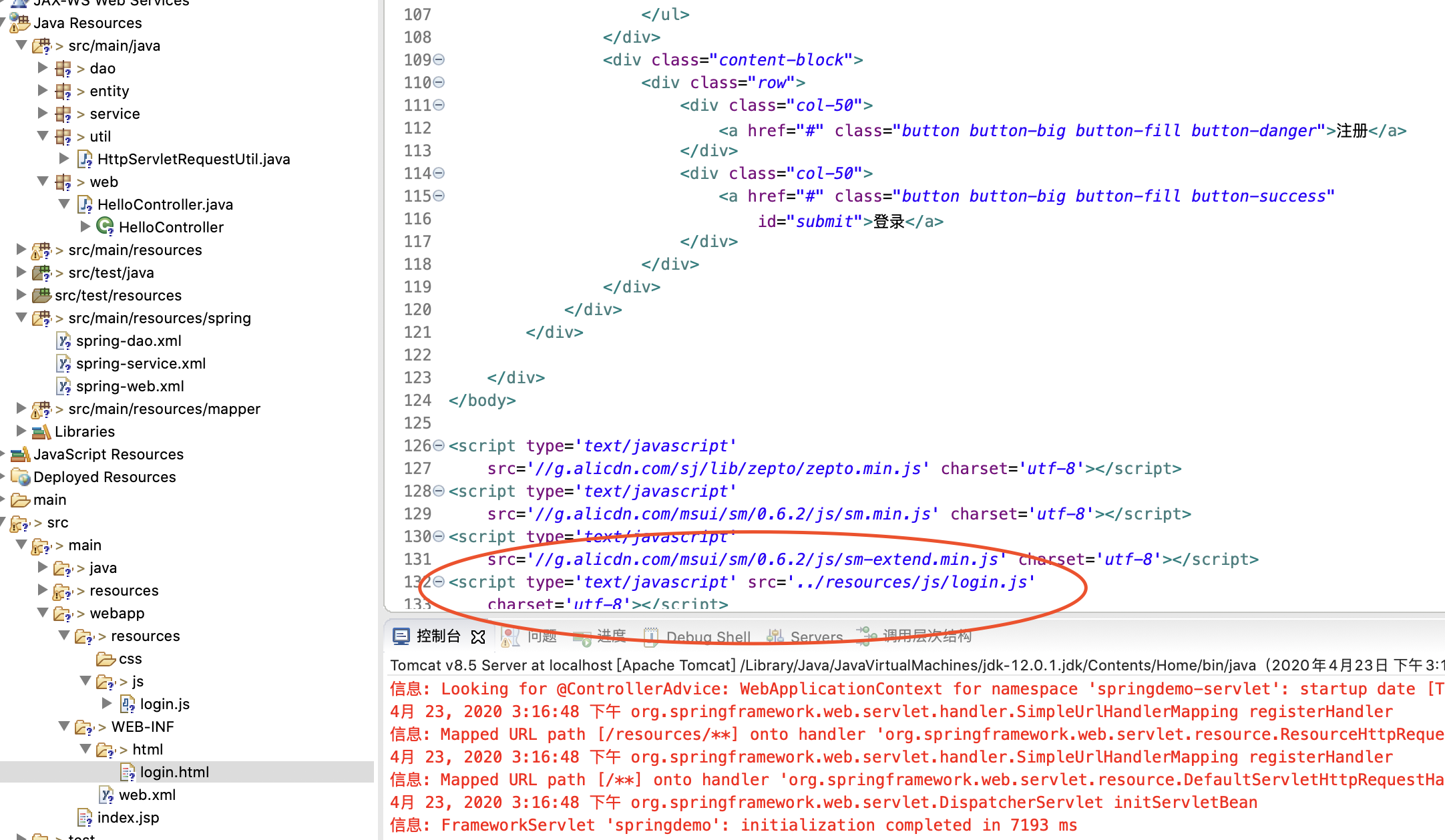Collapse code fold at line 110

click(x=439, y=82)
